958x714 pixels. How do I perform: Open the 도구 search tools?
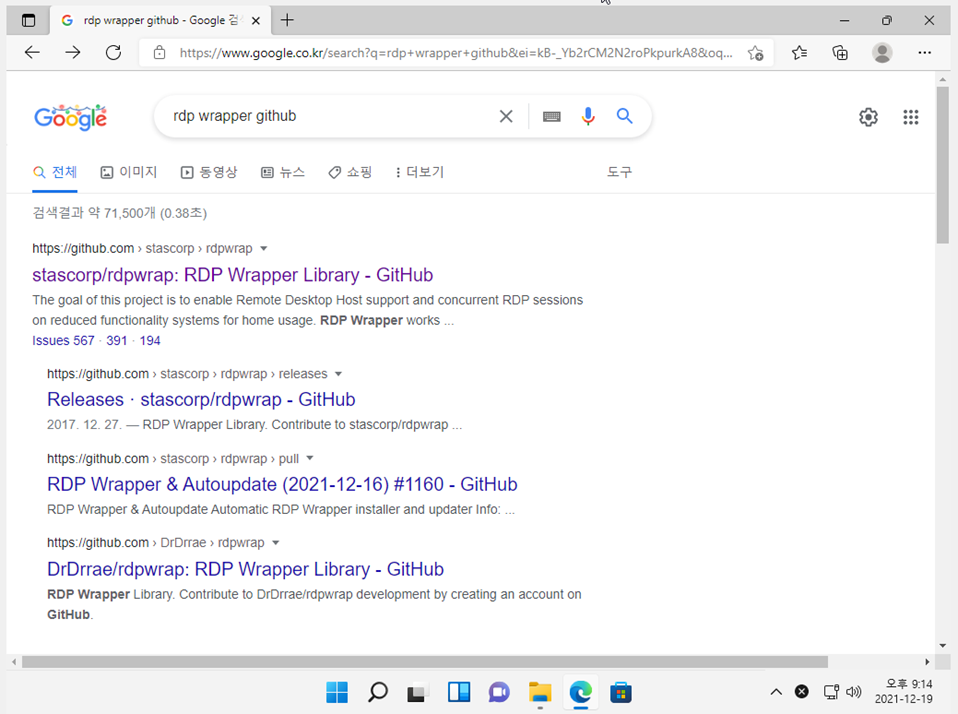tap(619, 172)
